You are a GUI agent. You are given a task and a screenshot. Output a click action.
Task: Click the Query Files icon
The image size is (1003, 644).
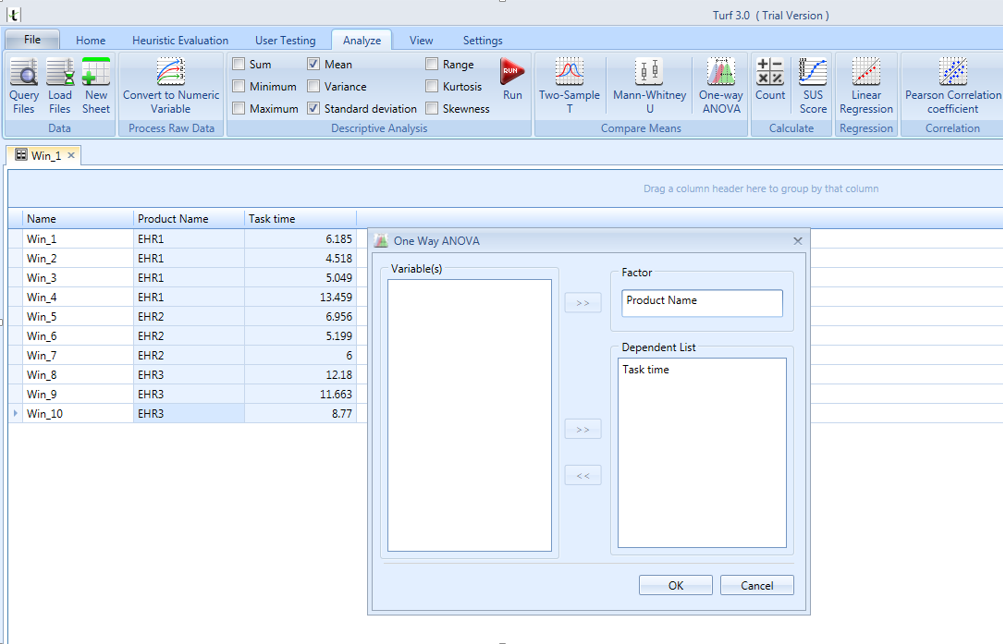[23, 85]
